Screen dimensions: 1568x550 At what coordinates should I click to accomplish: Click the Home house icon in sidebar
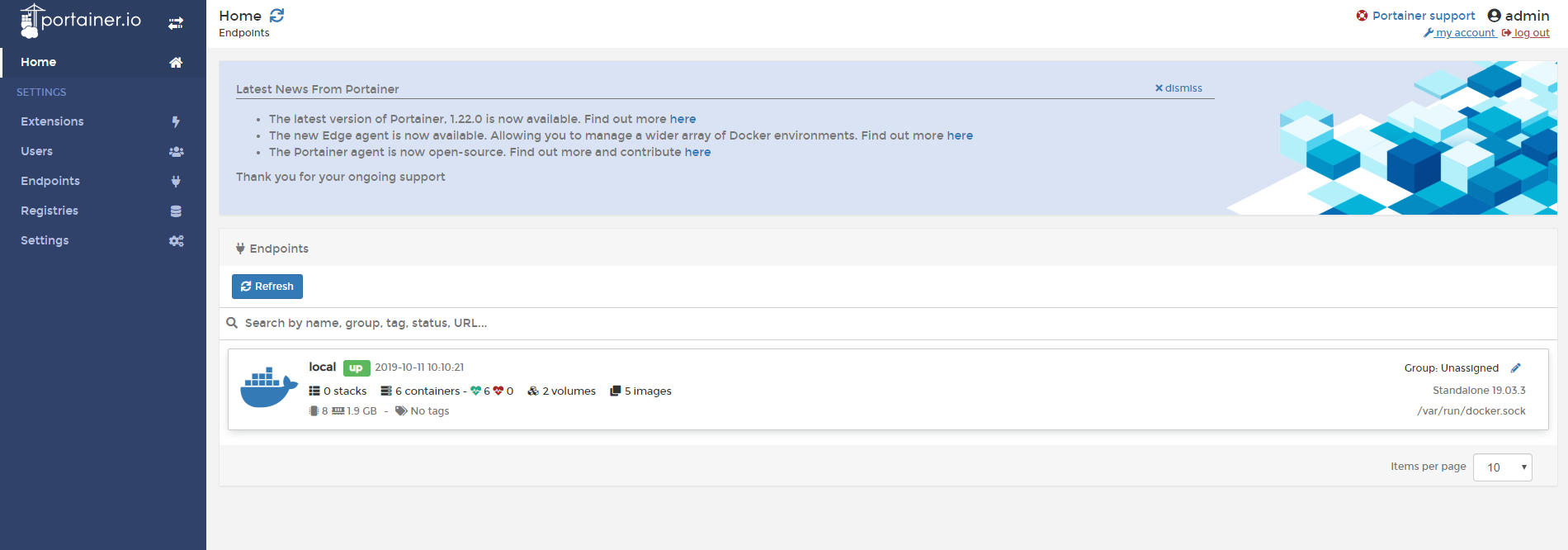click(176, 63)
